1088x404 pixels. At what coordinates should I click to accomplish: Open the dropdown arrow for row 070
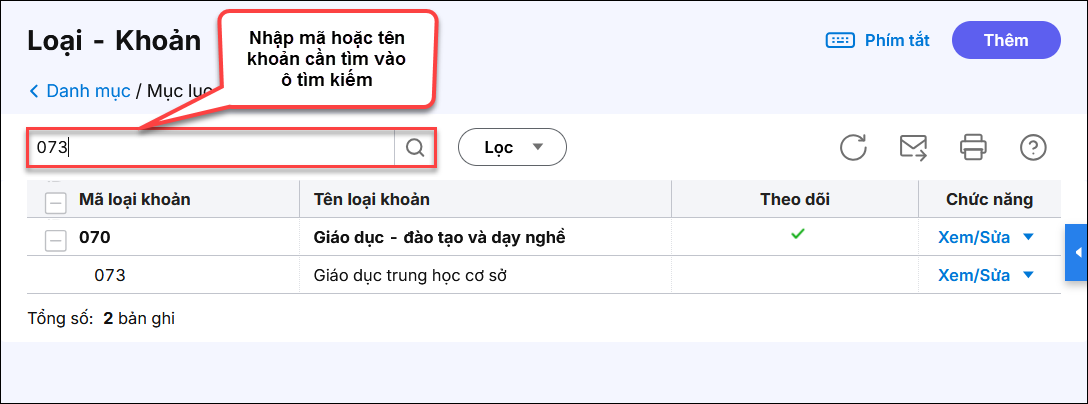[x=1028, y=238]
